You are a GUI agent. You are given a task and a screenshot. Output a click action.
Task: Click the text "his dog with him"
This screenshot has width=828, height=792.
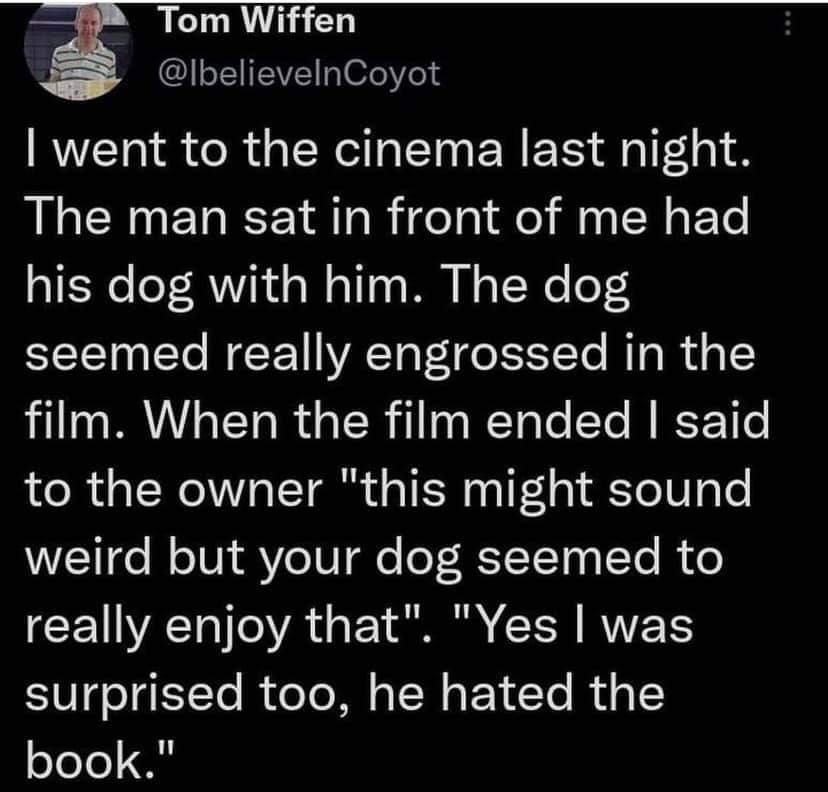coord(218,286)
